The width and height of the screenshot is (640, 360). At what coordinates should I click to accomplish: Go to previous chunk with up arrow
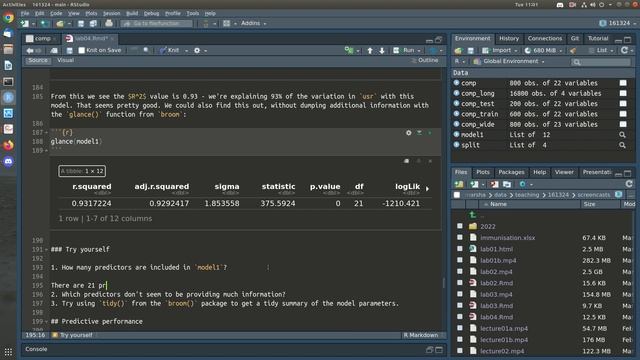[370, 51]
